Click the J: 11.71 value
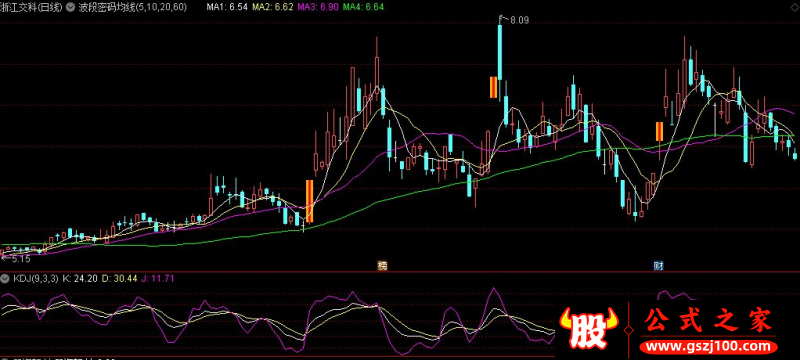 click(x=159, y=279)
